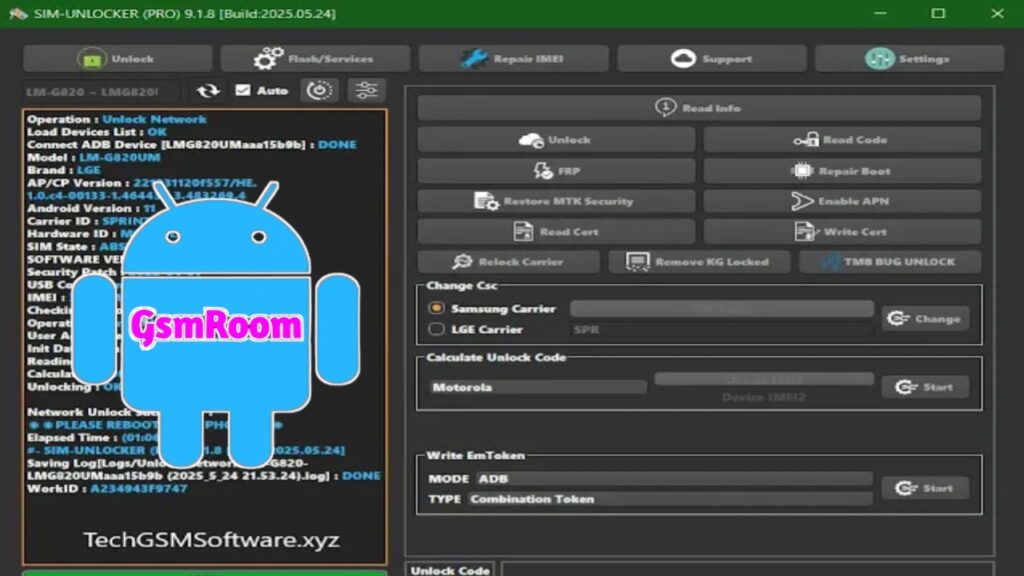Select the LGE Carrier radio button
This screenshot has height=576, width=1024.
pos(436,329)
